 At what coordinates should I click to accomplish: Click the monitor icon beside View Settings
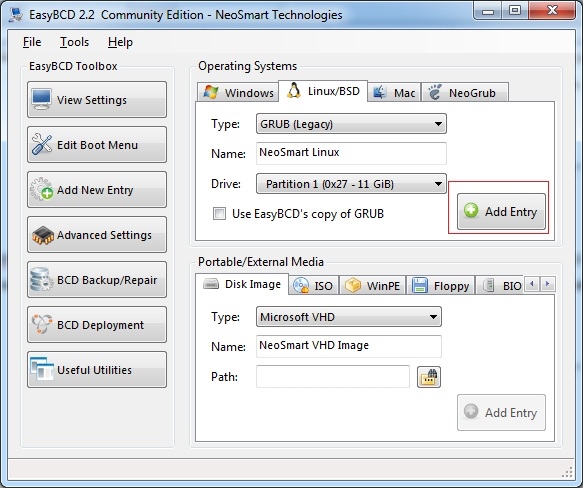tap(41, 99)
